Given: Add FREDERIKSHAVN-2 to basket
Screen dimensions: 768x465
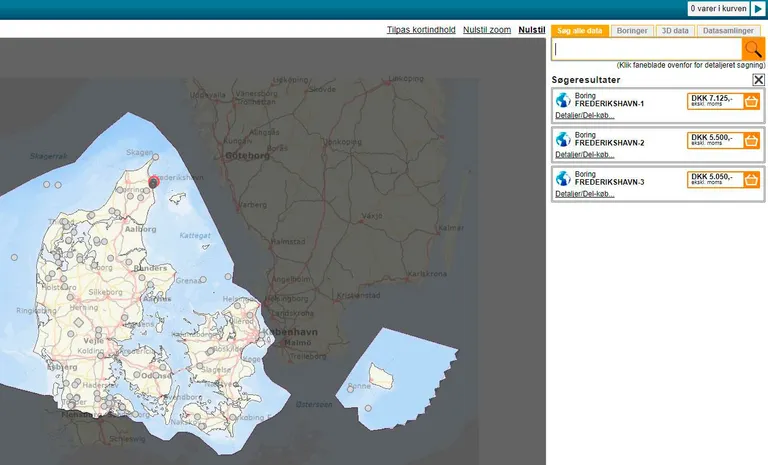Looking at the screenshot, I should 752,140.
